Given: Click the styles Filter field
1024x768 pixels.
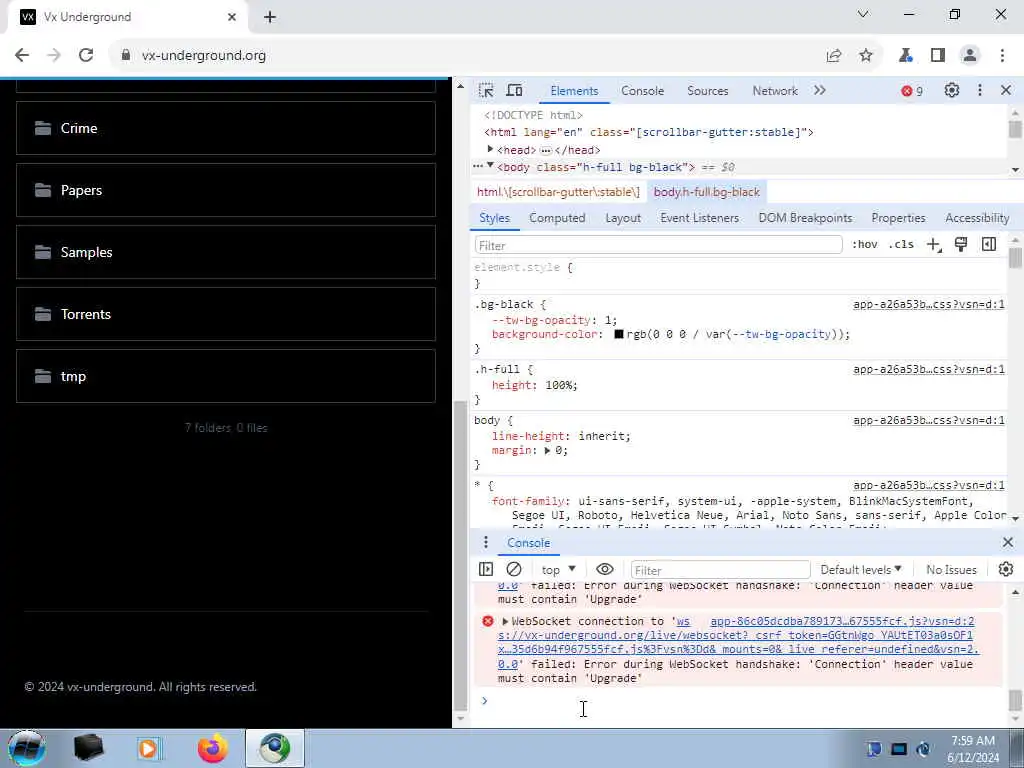Looking at the screenshot, I should tap(658, 245).
